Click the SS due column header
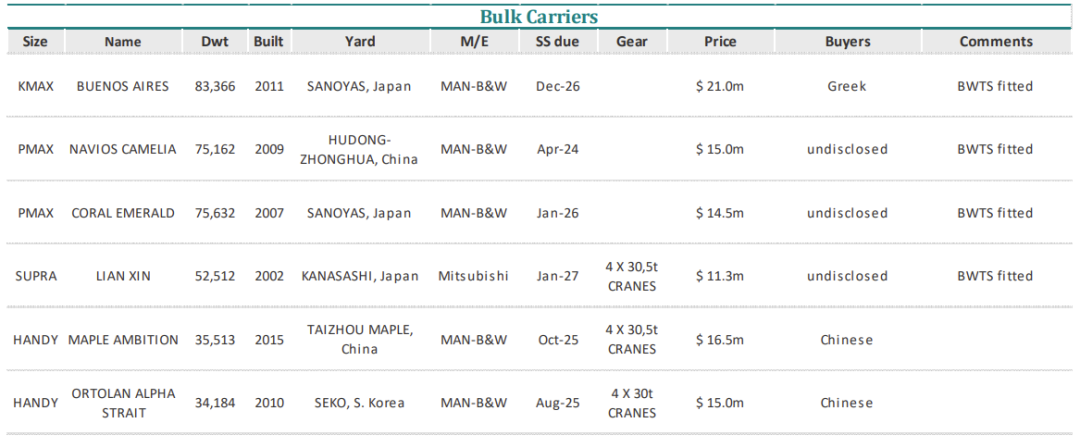The image size is (1080, 448). click(x=558, y=42)
